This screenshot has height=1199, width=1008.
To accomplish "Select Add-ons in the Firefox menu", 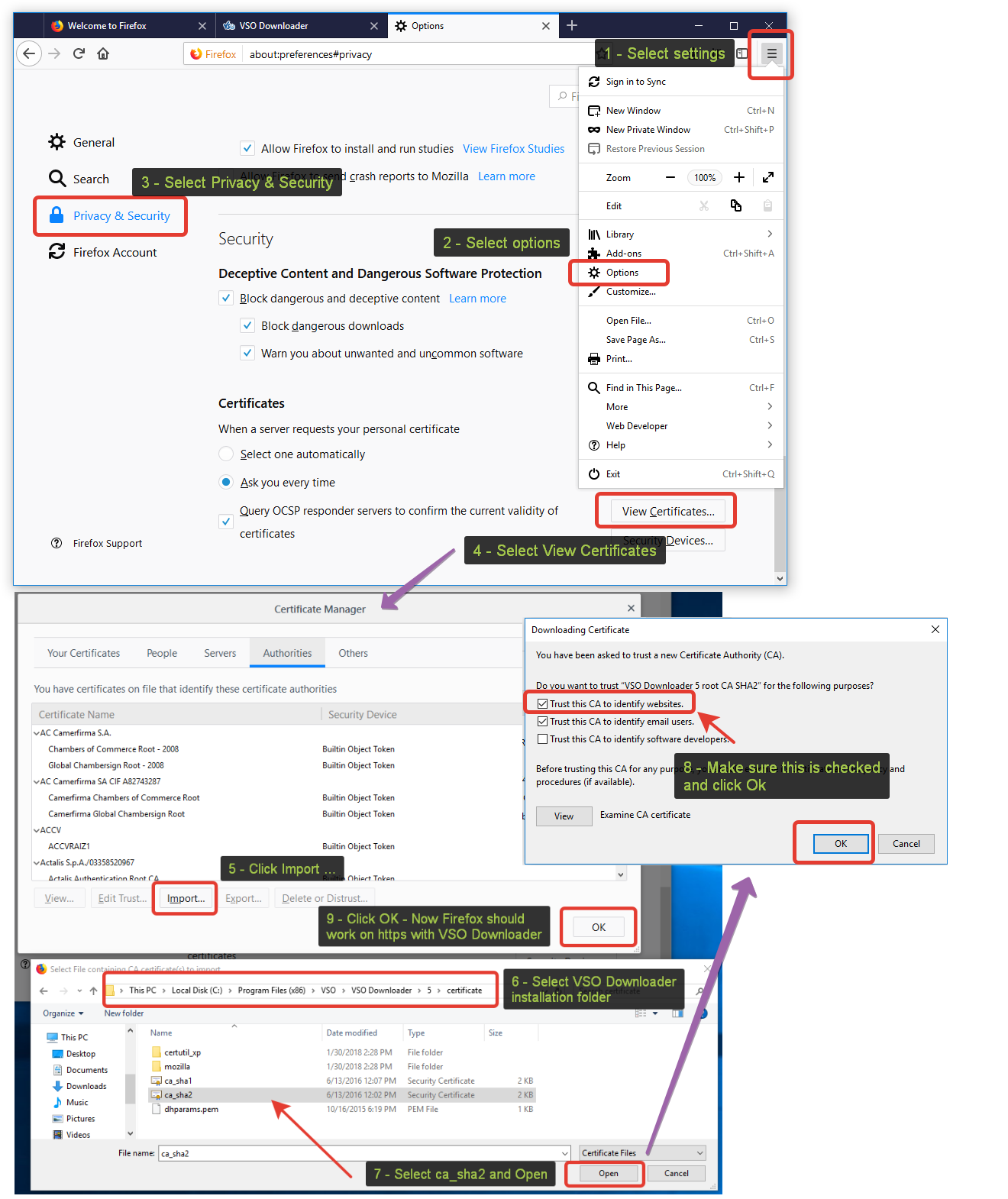I will (681, 254).
